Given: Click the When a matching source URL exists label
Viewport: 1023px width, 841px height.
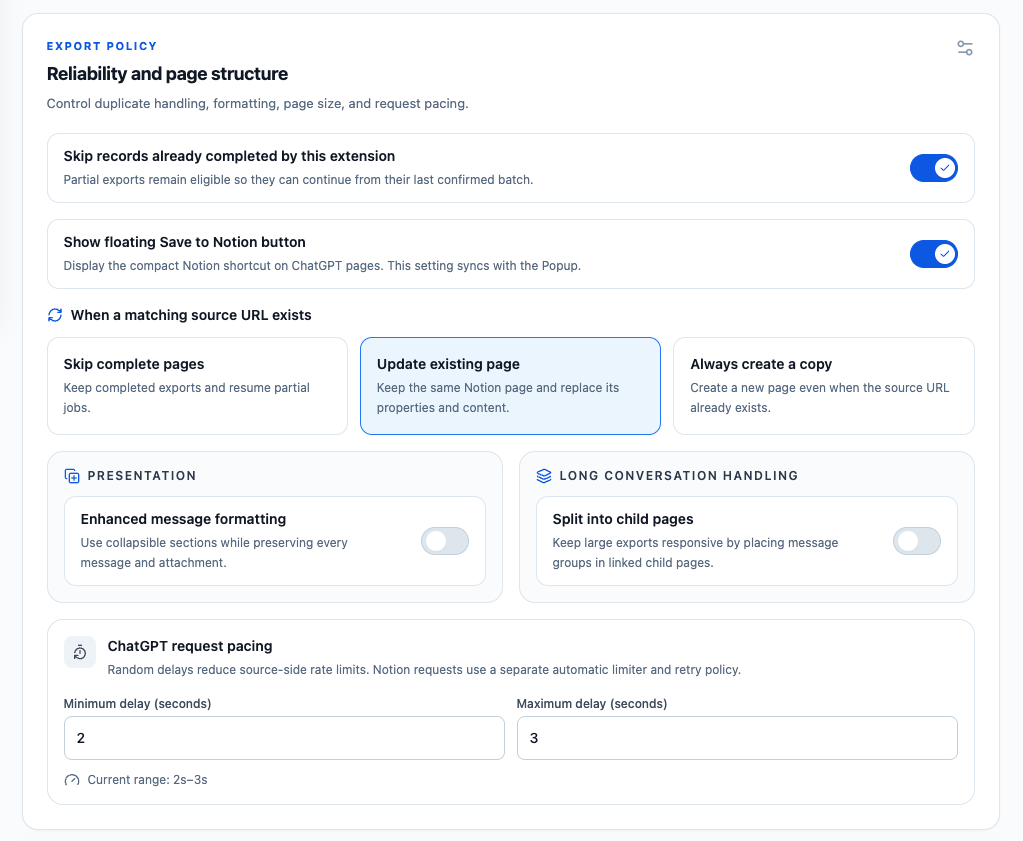Looking at the screenshot, I should [191, 315].
